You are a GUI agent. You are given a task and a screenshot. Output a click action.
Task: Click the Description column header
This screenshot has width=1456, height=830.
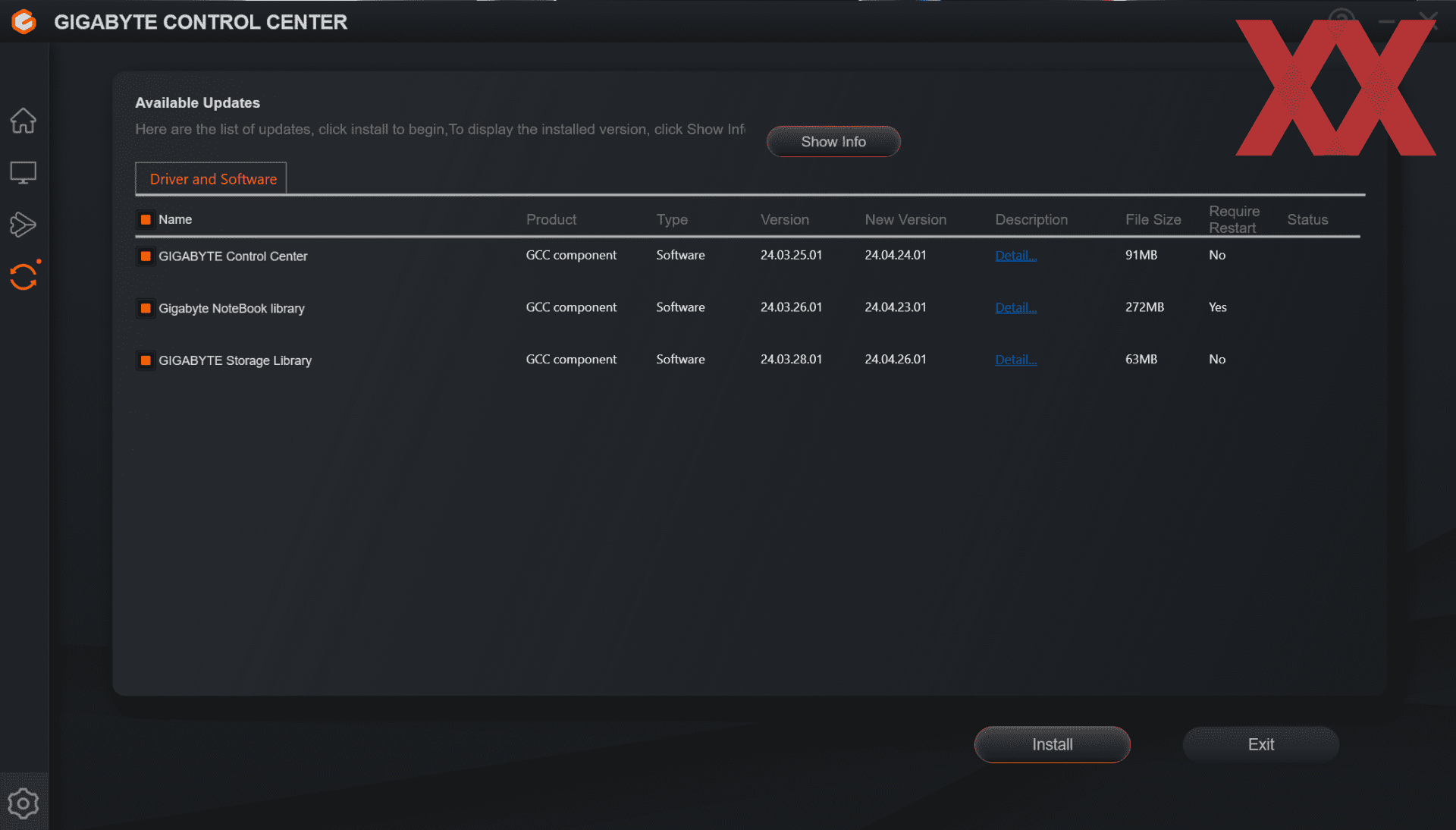1031,220
